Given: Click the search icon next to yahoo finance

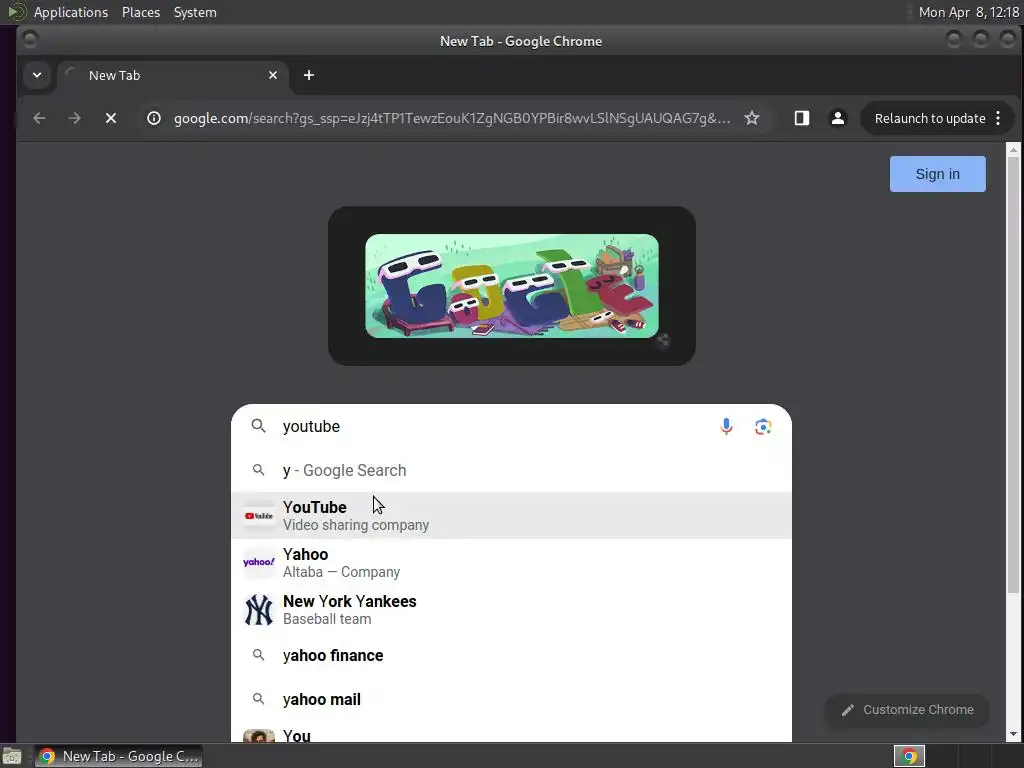Looking at the screenshot, I should pos(259,655).
